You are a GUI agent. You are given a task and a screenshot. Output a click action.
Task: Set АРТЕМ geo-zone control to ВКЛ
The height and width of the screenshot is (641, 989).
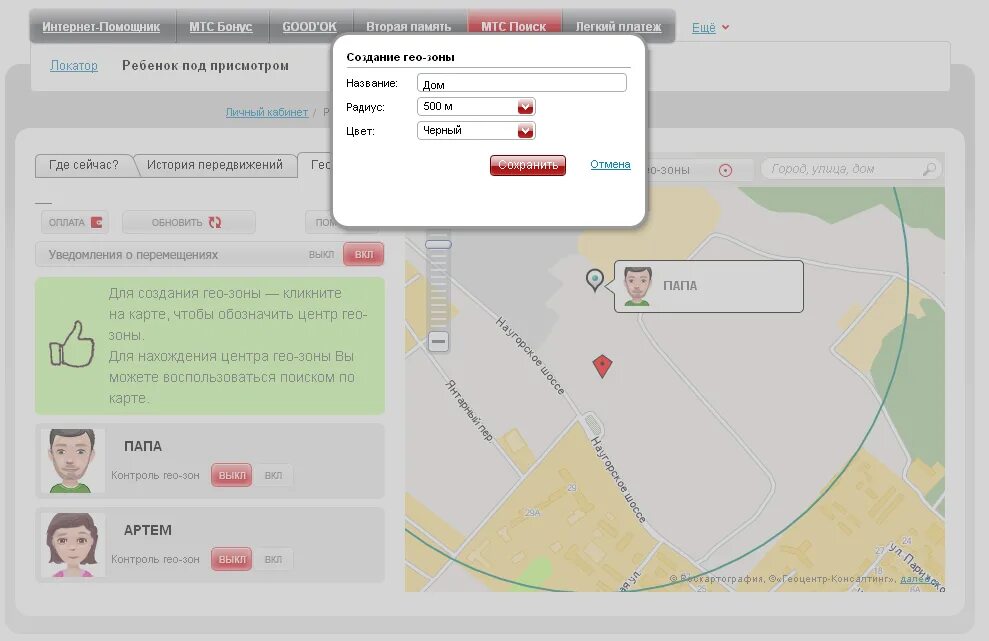(273, 559)
